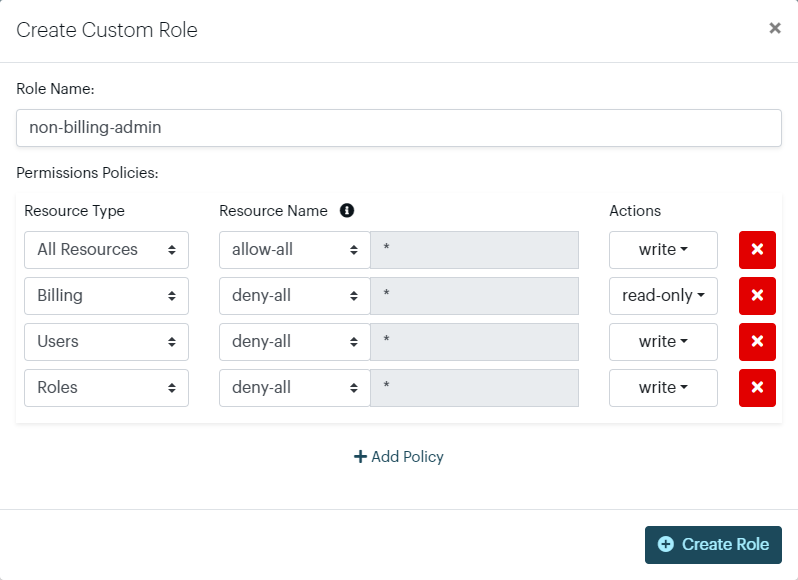This screenshot has width=798, height=580.
Task: Open write actions dropdown for All Resources
Action: tap(663, 250)
